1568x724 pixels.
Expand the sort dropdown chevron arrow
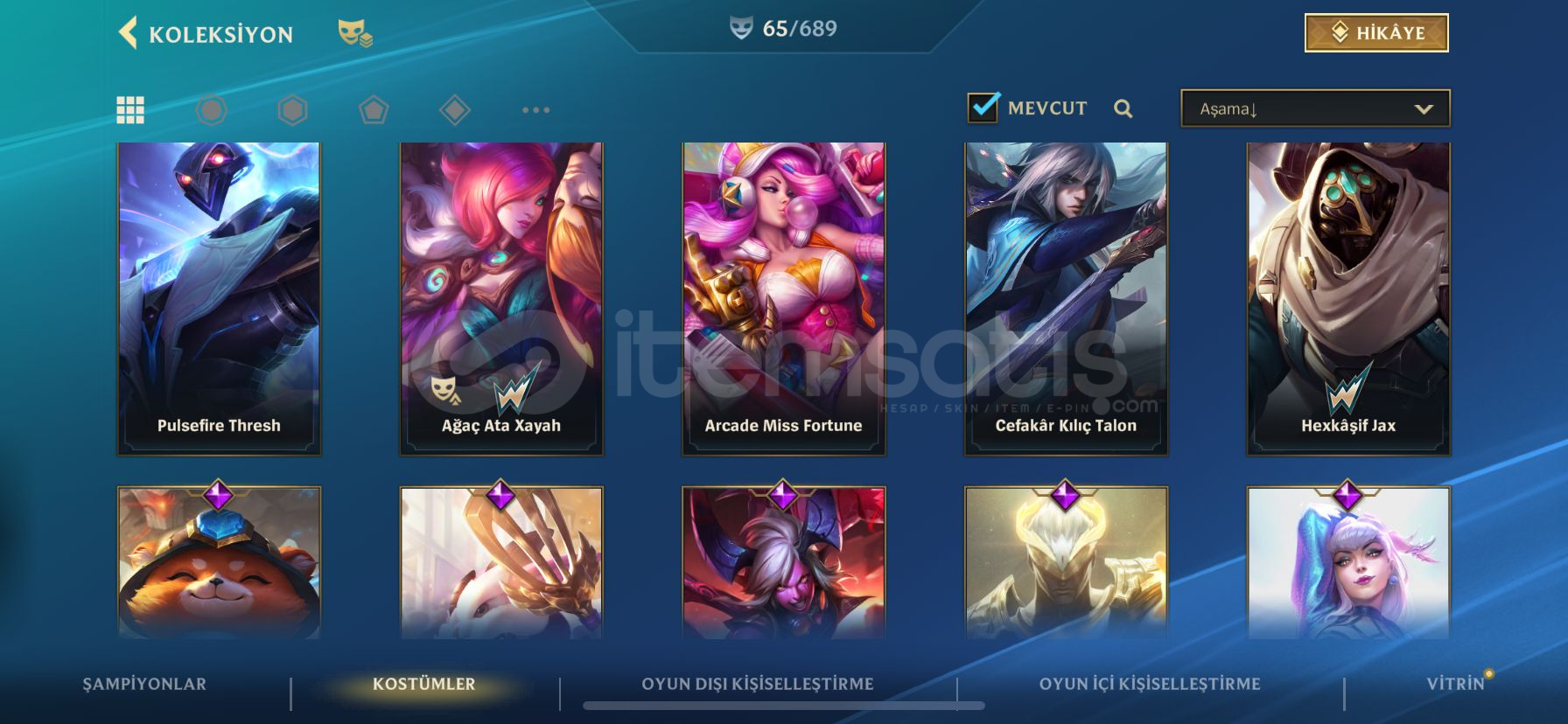(1424, 109)
